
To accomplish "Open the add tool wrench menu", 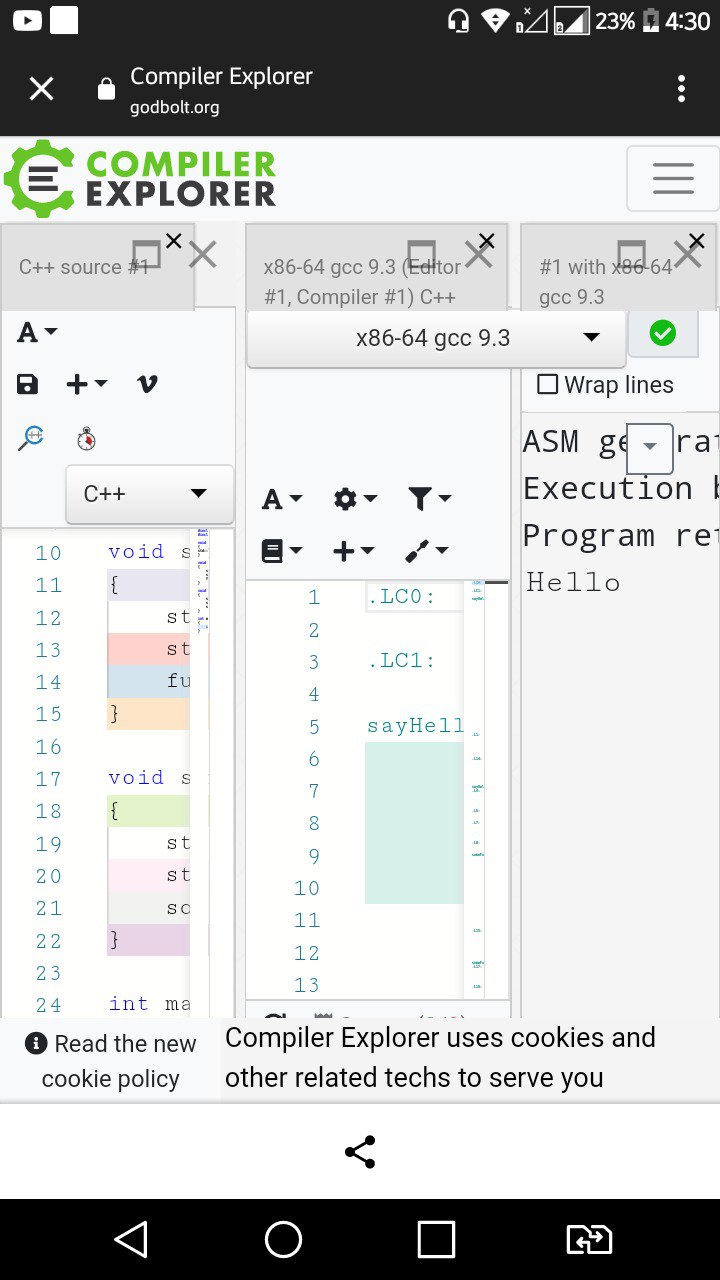I will click(x=428, y=551).
